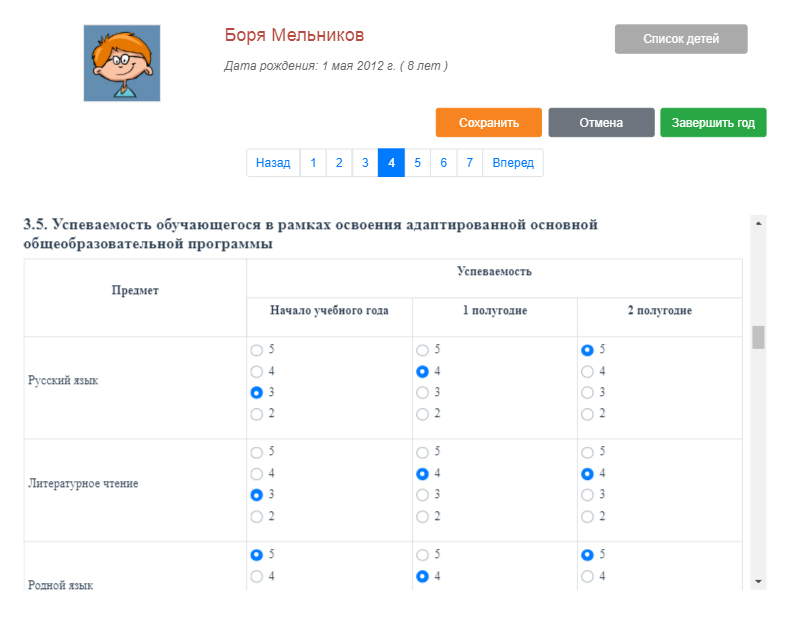Set Литературное чтение 1 полугодие grade to 5
This screenshot has width=785, height=625.
click(422, 453)
